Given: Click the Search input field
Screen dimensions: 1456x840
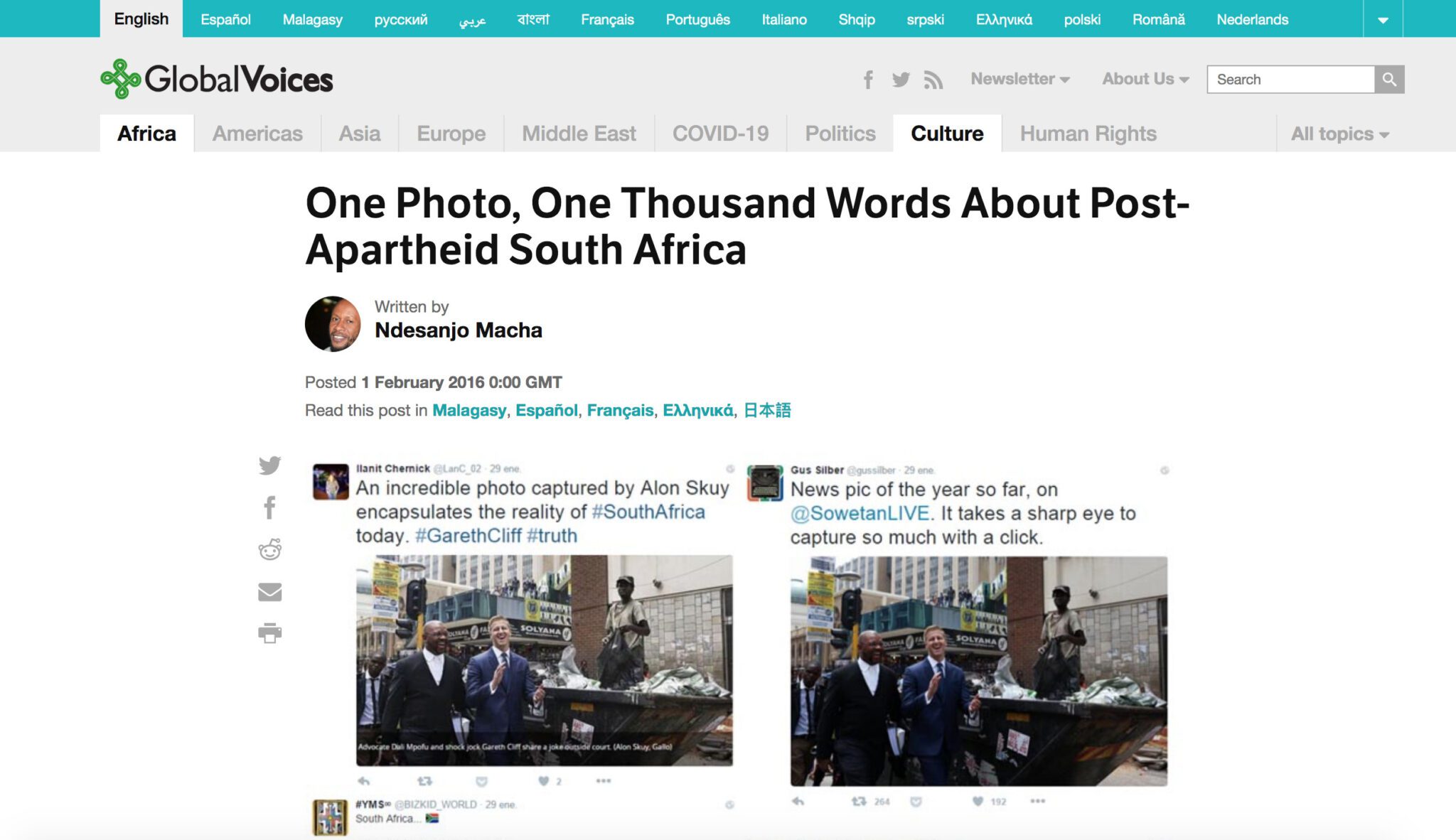Looking at the screenshot, I should [1290, 80].
